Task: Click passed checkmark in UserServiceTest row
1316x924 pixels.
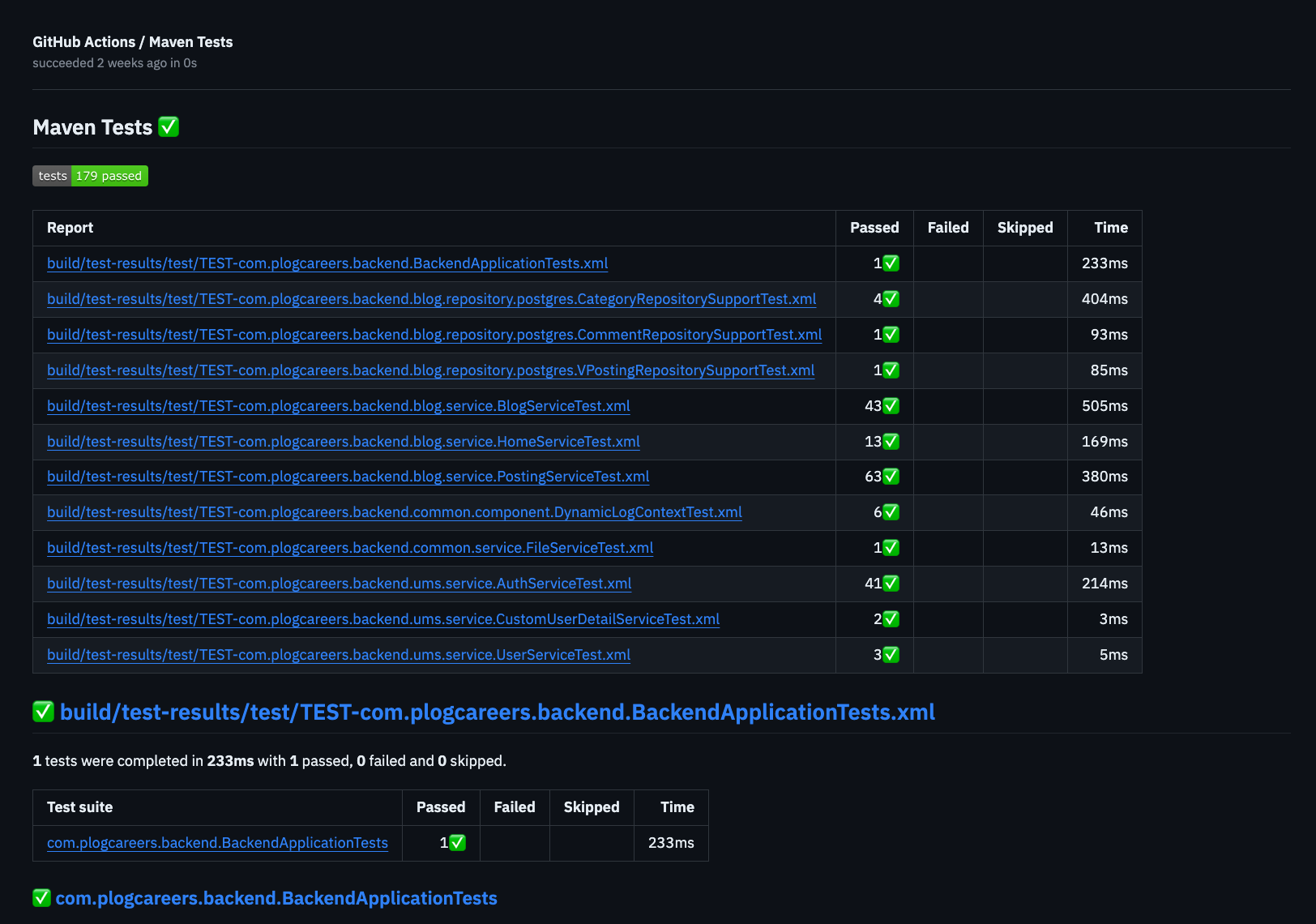Action: [x=891, y=655]
